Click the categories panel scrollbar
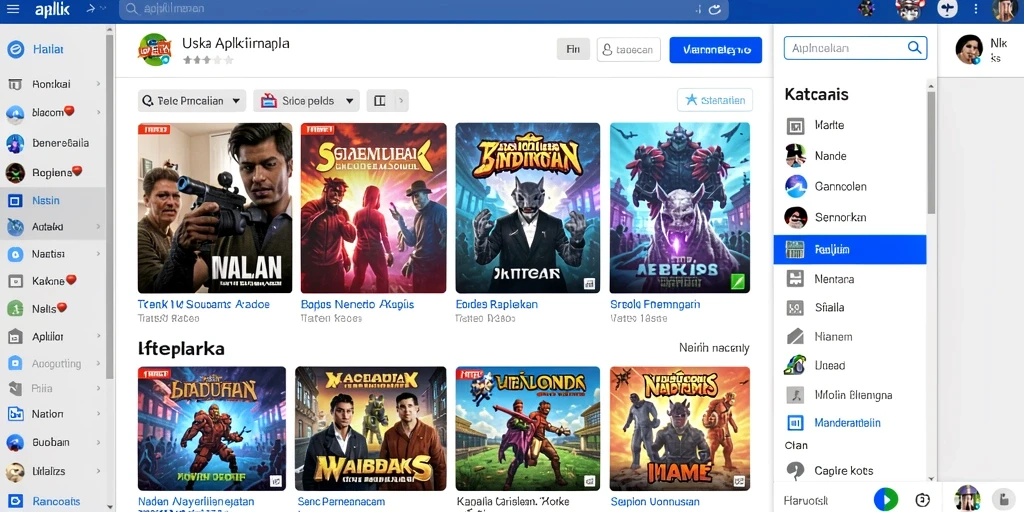This screenshot has width=1024, height=512. 931,153
